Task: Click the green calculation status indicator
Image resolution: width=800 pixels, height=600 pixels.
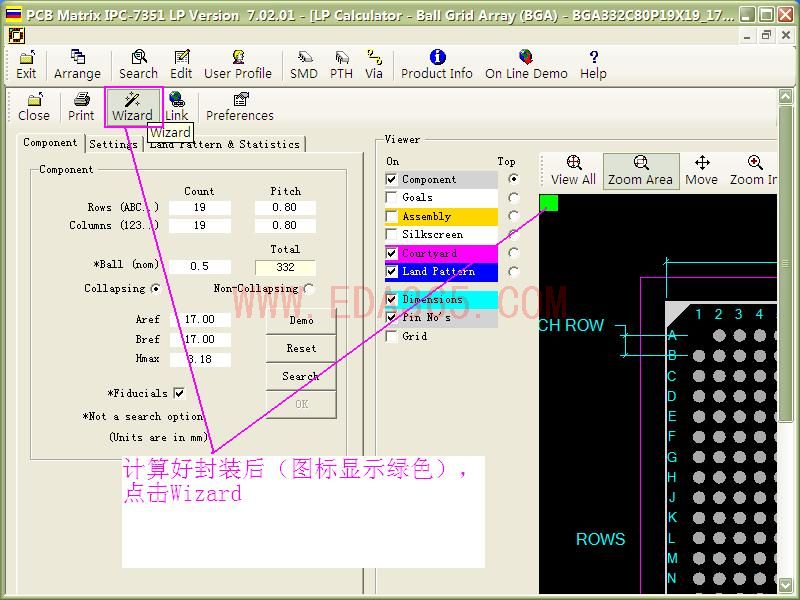Action: click(548, 203)
